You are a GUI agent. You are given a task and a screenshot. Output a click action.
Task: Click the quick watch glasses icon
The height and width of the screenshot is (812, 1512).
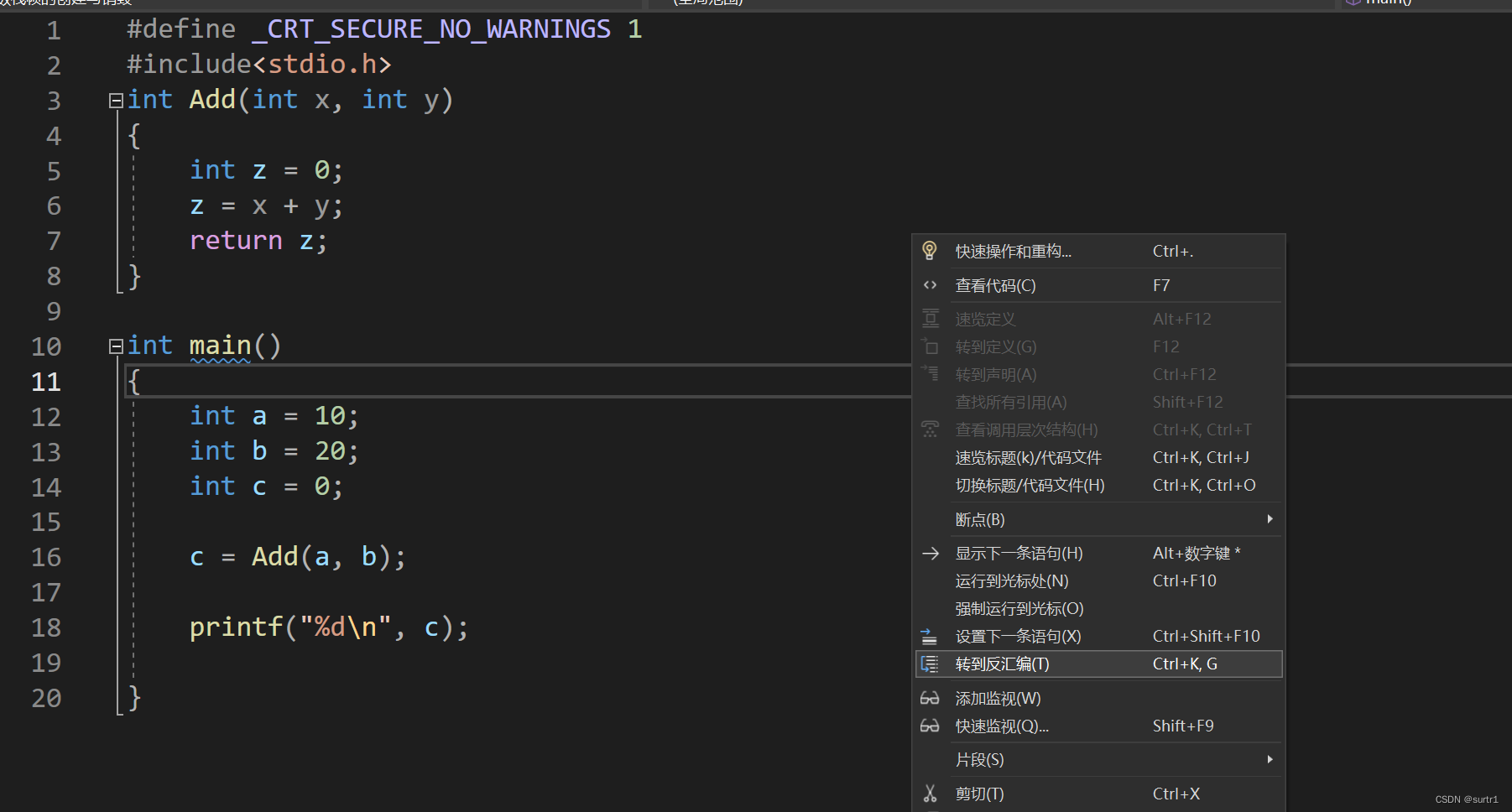930,726
